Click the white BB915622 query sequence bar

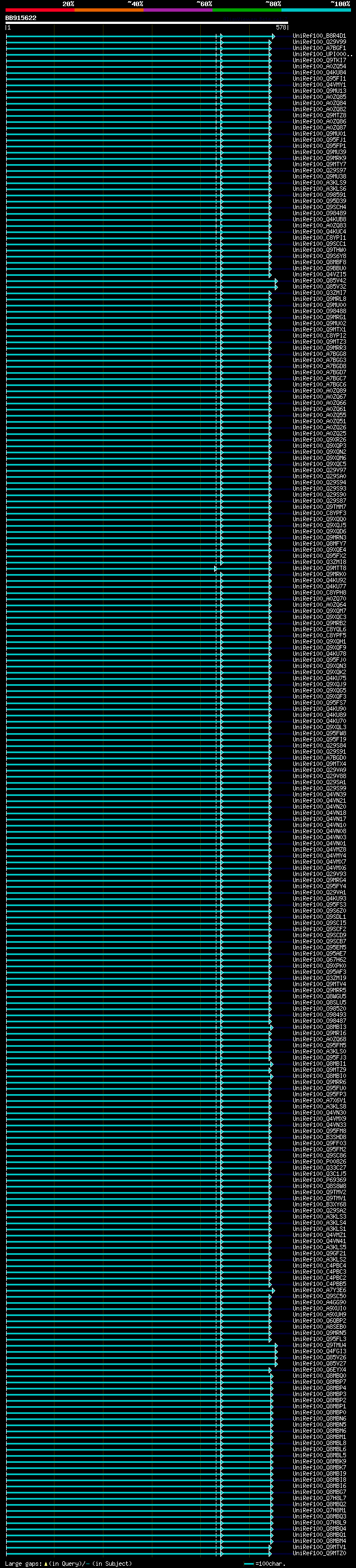147,23
